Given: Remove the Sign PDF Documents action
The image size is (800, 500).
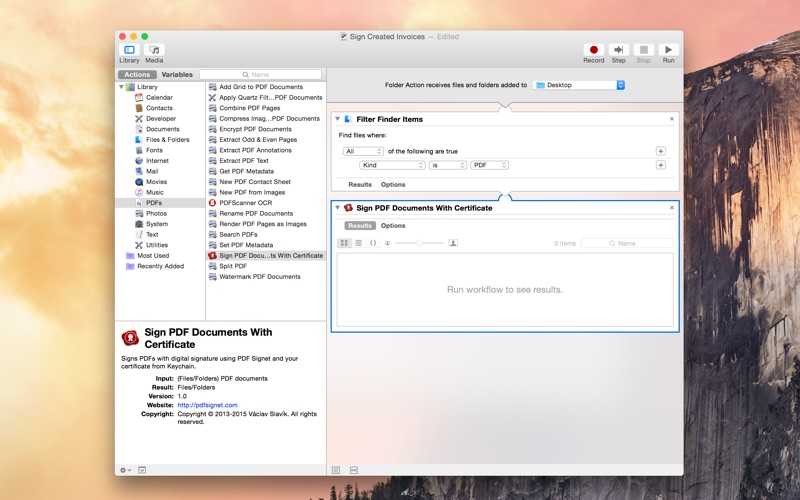Looking at the screenshot, I should 671,208.
